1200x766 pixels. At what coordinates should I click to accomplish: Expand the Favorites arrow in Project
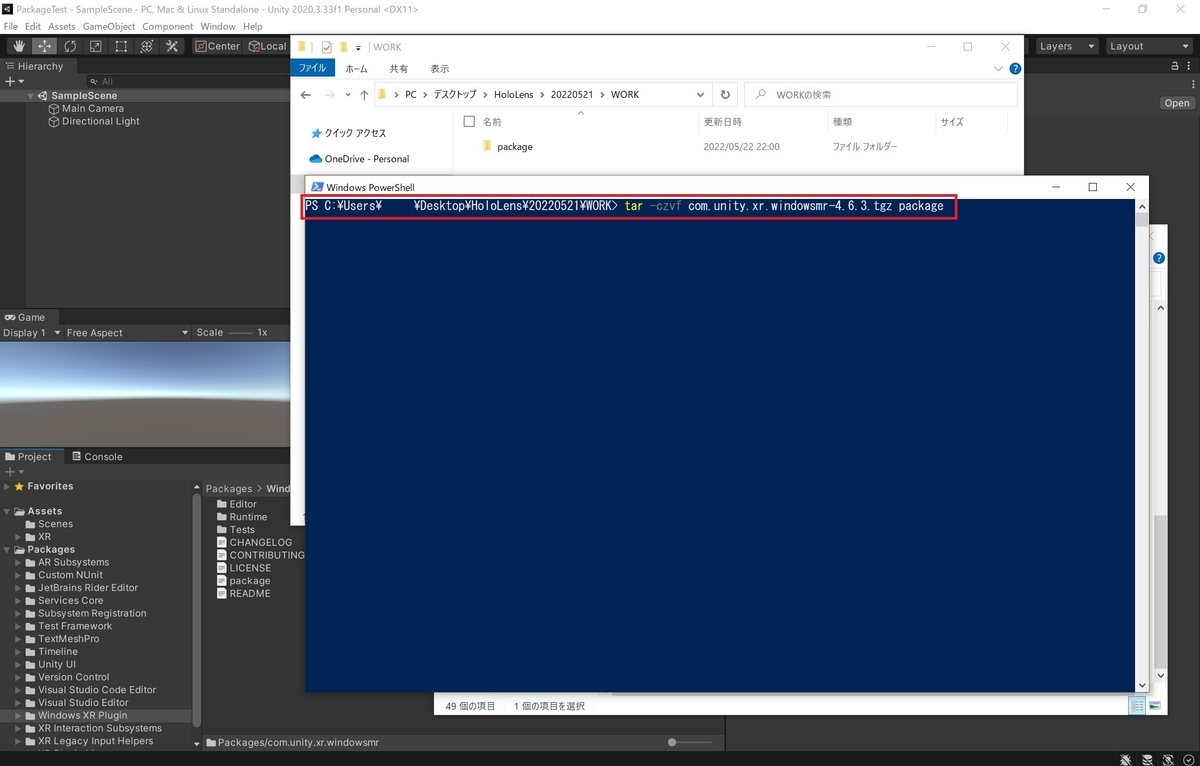[7, 486]
